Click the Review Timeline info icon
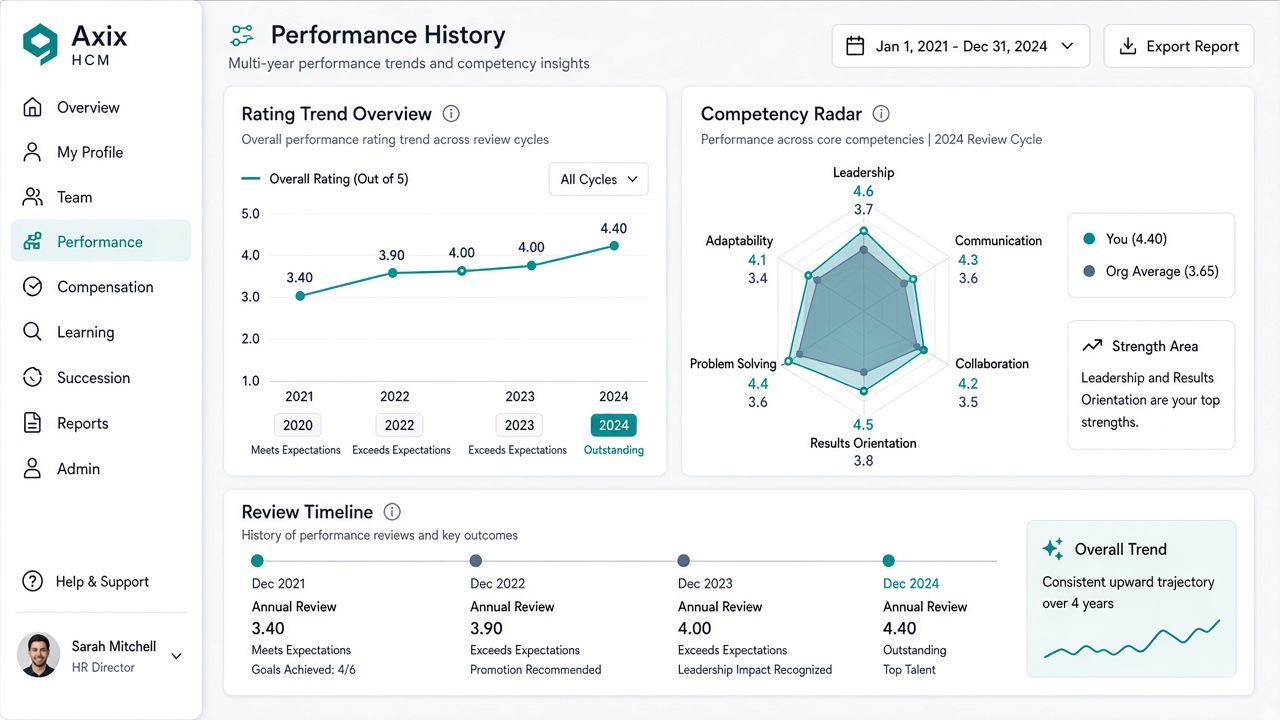The image size is (1280, 720). (392, 512)
